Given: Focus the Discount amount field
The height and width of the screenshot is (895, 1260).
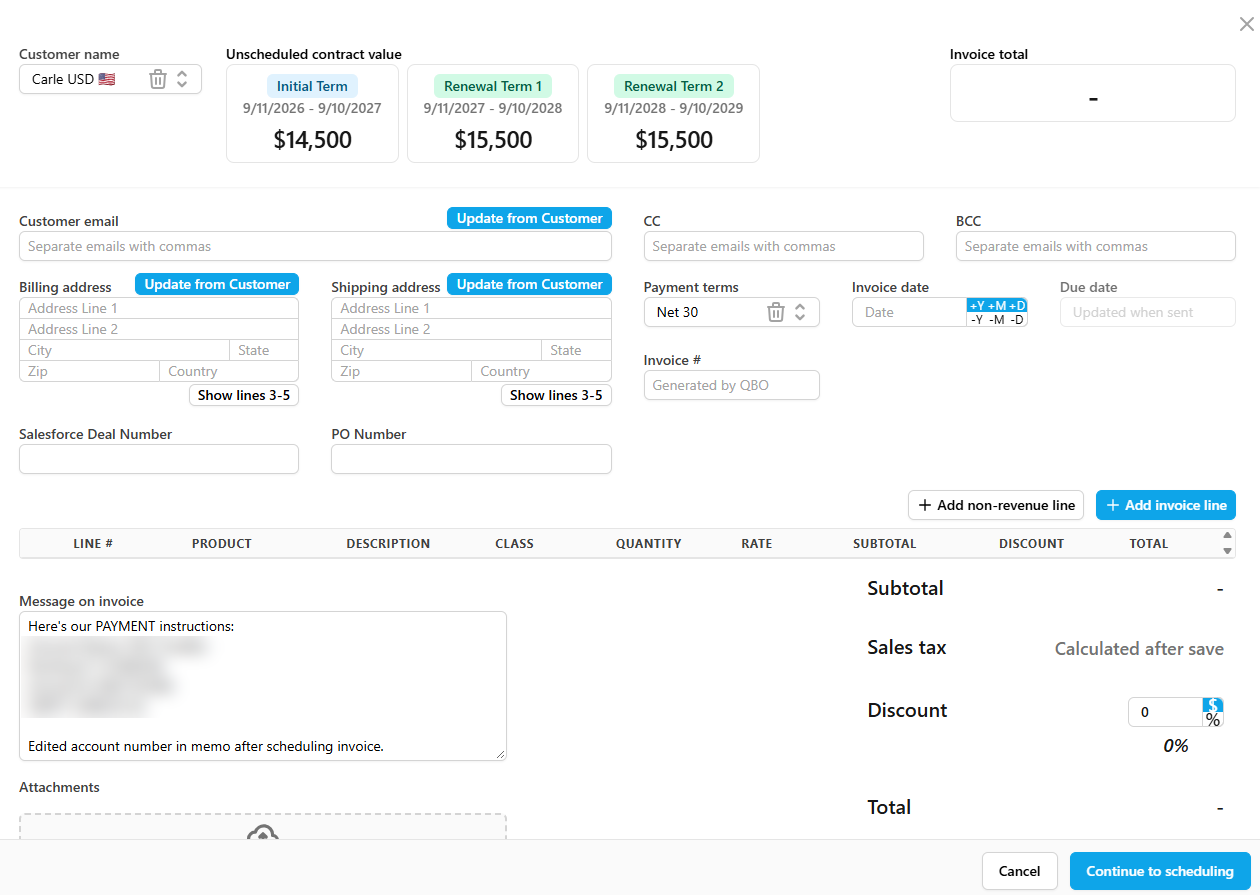Looking at the screenshot, I should tap(1165, 712).
